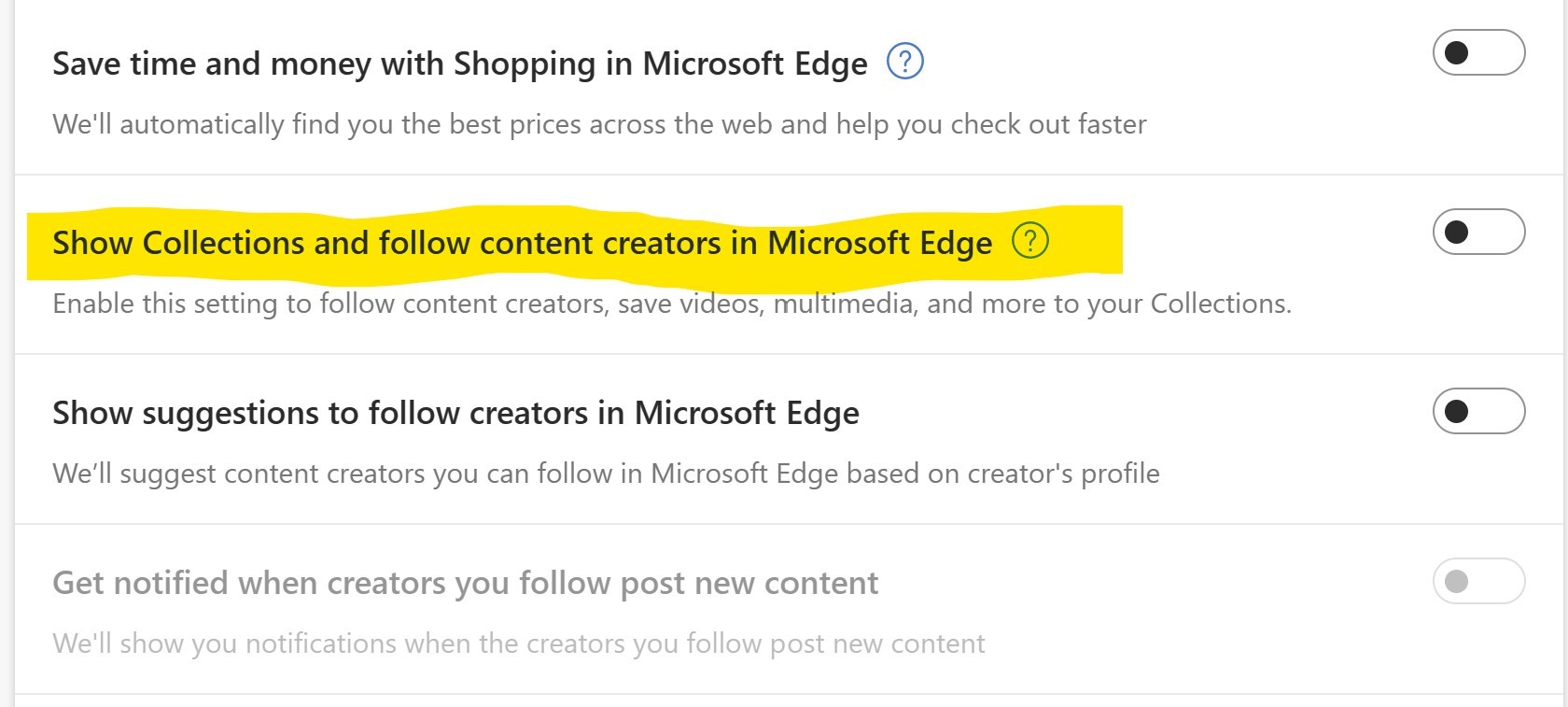Click the word Shopping in first heading
This screenshot has height=707, width=1568.
[x=524, y=64]
